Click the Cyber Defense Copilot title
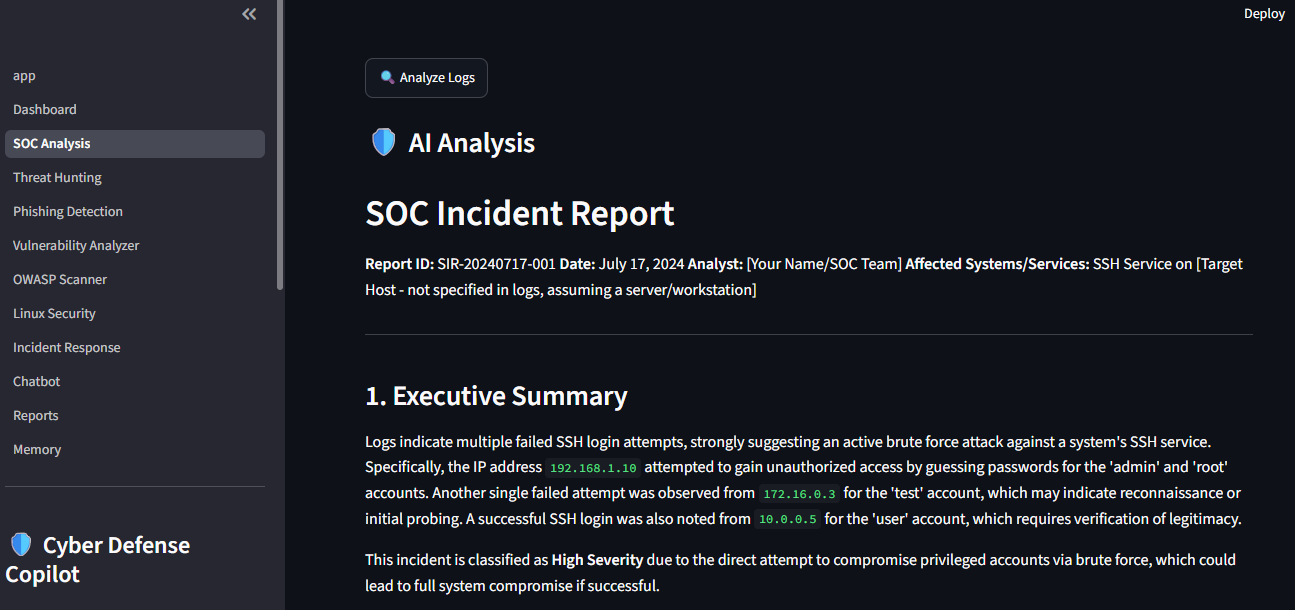 (98, 560)
